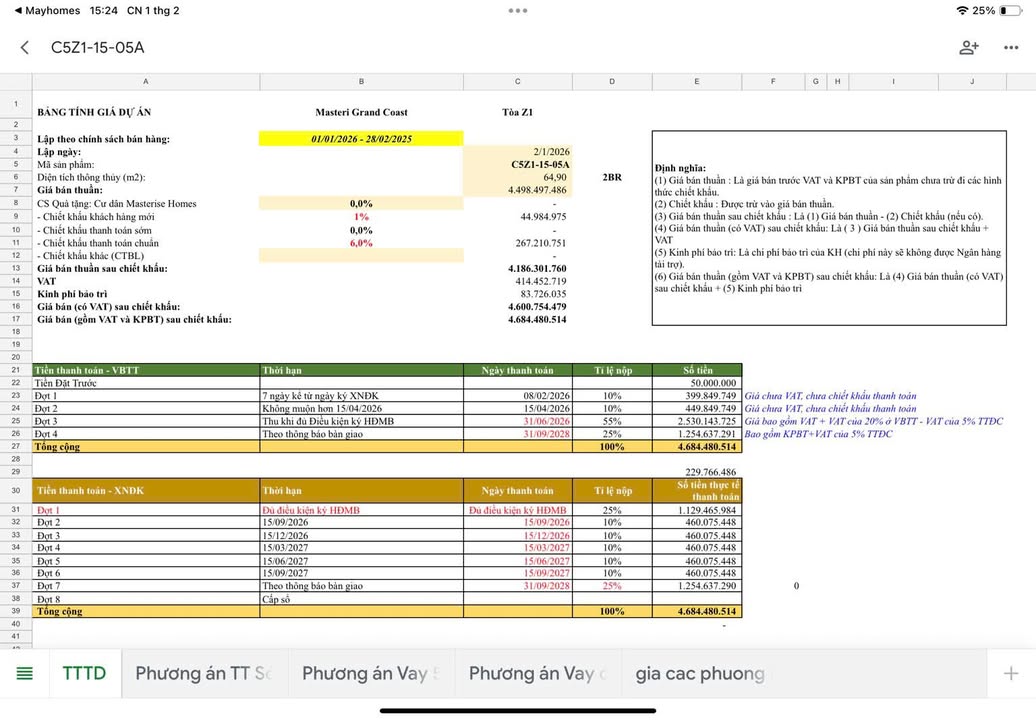
Task: Tap the Wi-Fi icon in the status bar
Action: click(x=962, y=10)
